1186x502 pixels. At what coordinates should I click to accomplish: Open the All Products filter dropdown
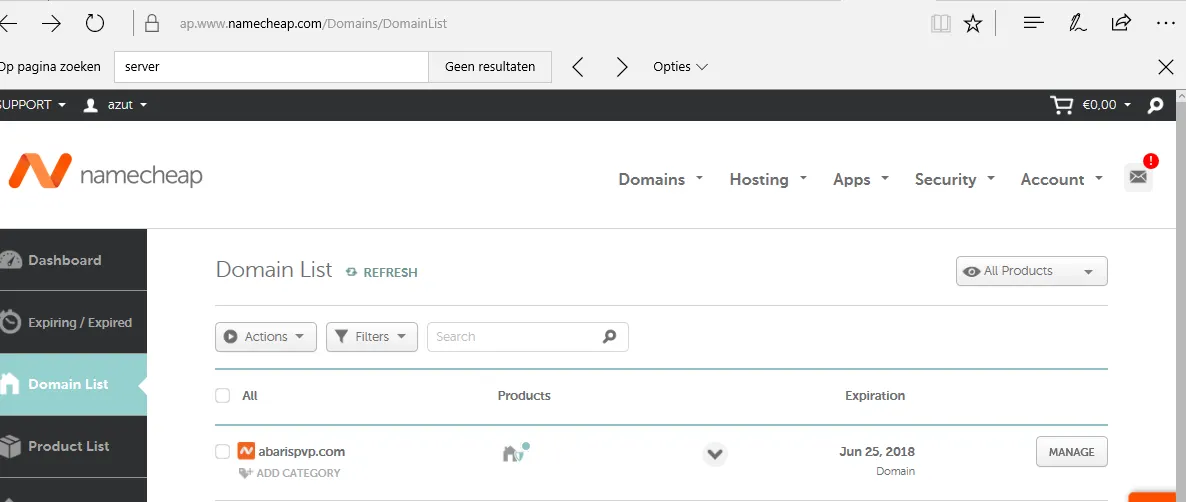(1032, 271)
